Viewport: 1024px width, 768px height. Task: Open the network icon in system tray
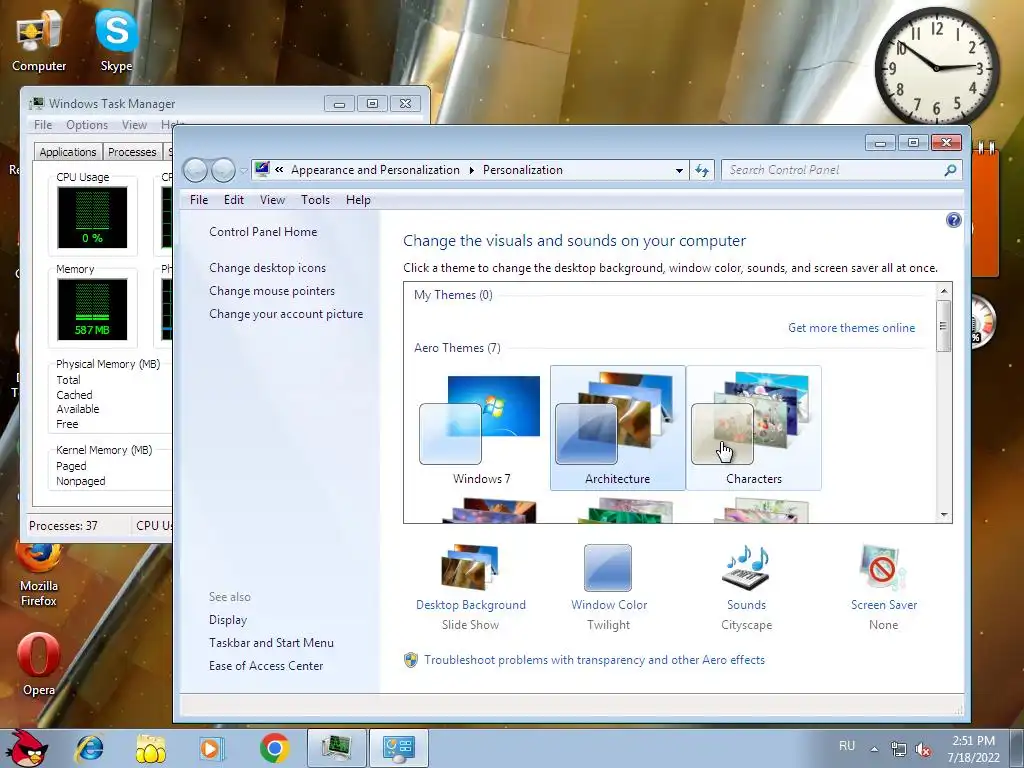coord(899,749)
